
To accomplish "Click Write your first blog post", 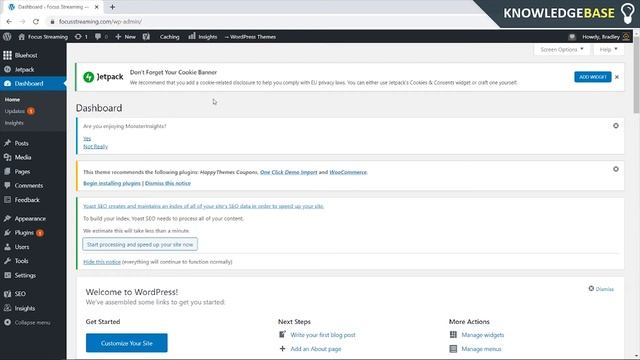I will [323, 335].
